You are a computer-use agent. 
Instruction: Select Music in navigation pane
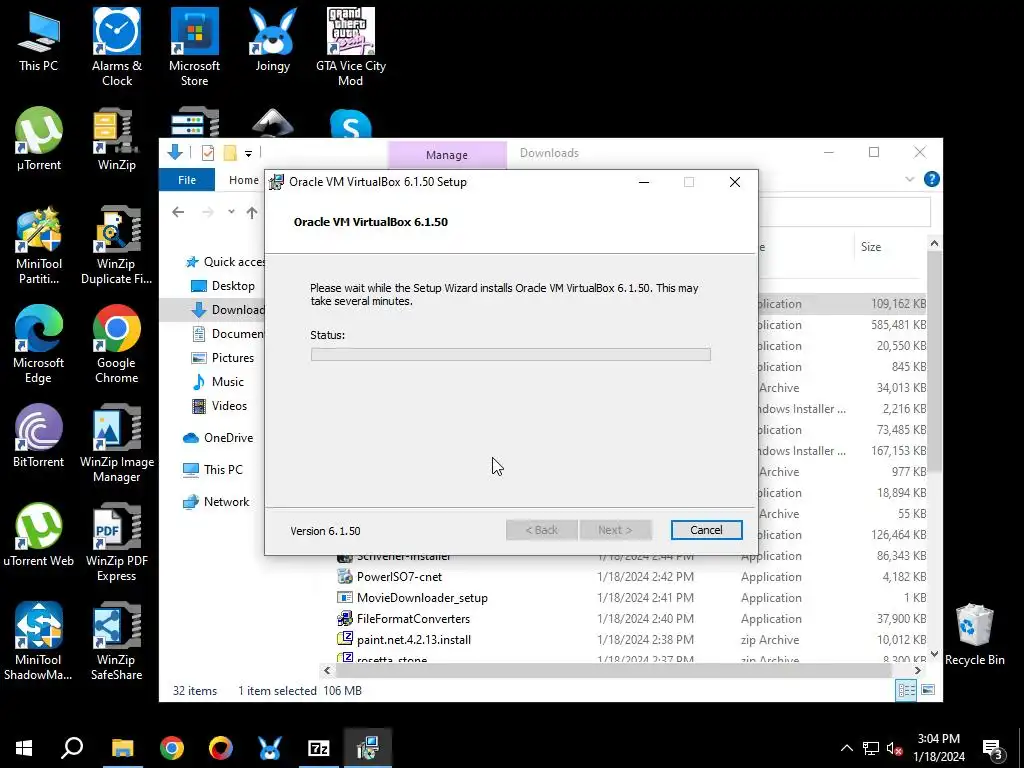point(218,382)
